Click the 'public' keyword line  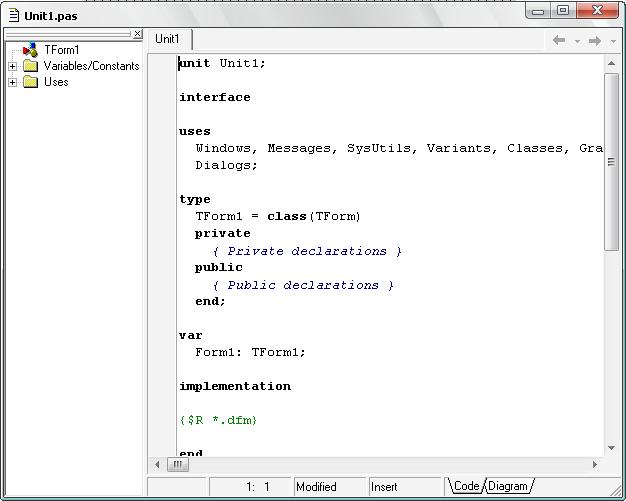pos(219,267)
